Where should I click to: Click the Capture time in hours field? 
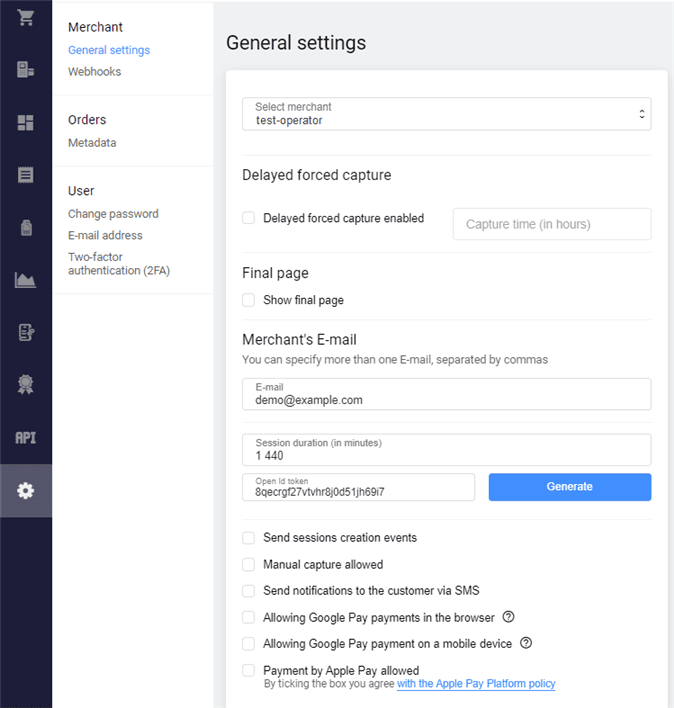pyautogui.click(x=551, y=224)
